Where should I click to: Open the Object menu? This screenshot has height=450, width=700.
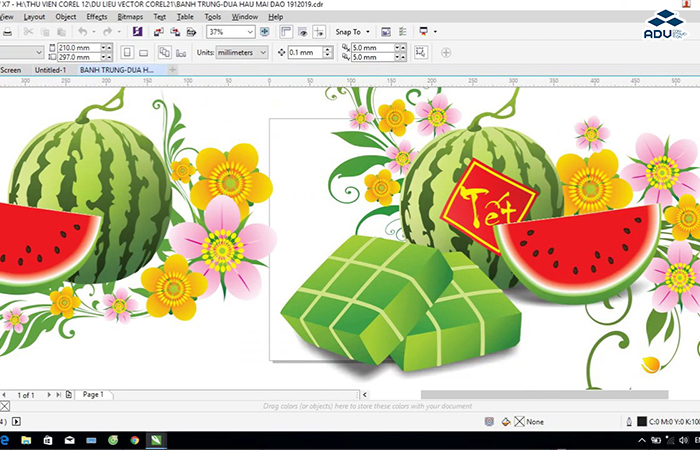tap(66, 17)
